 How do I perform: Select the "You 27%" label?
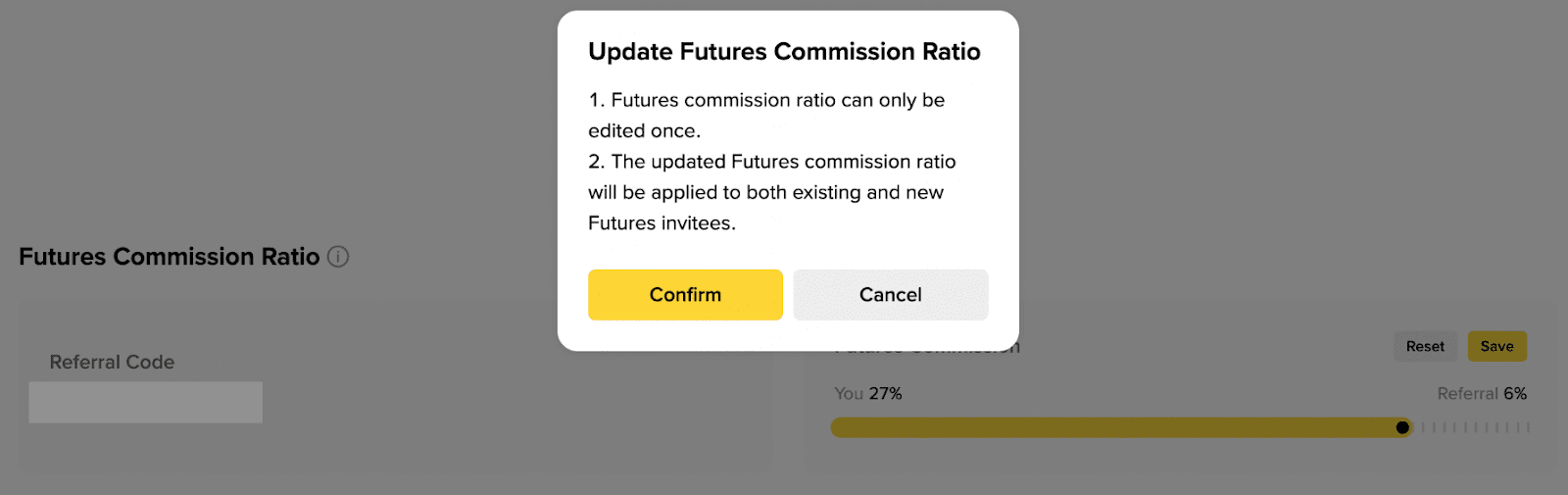[x=867, y=394]
